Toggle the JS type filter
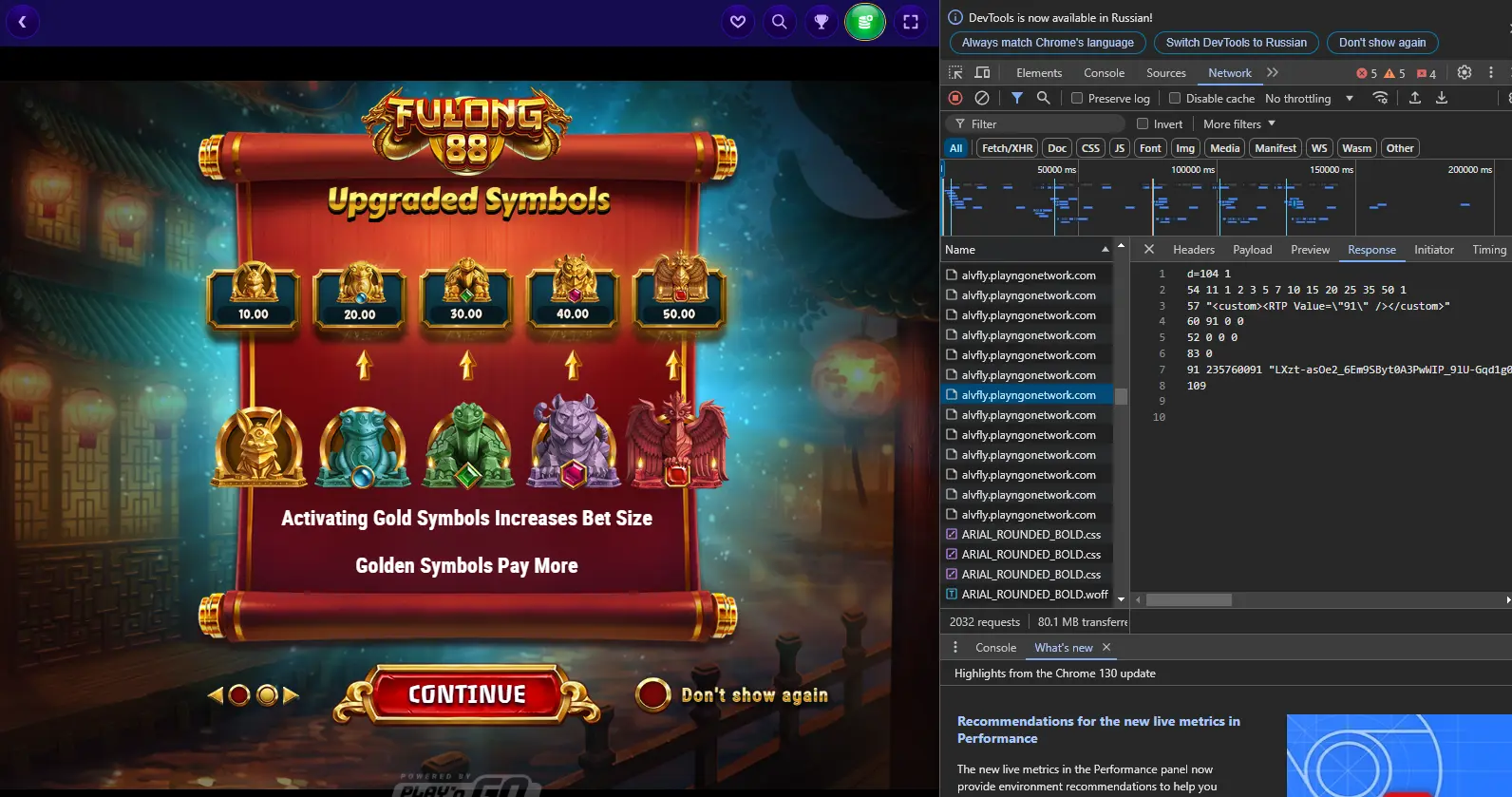This screenshot has height=797, width=1512. coord(1120,148)
